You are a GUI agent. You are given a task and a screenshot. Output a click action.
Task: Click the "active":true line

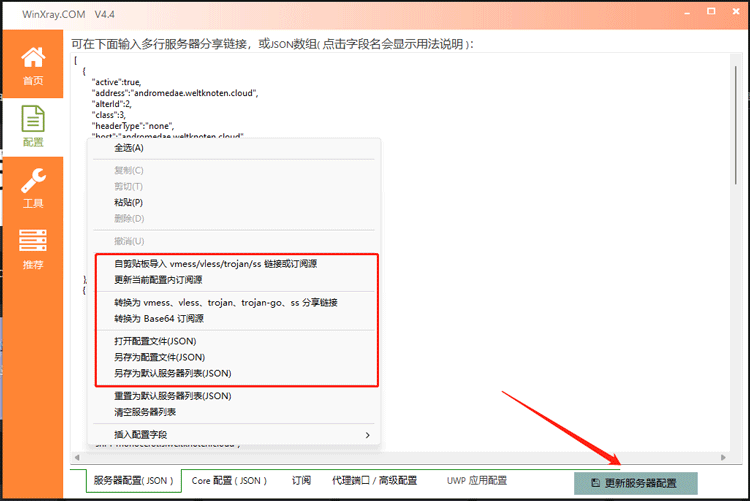pyautogui.click(x=117, y=82)
